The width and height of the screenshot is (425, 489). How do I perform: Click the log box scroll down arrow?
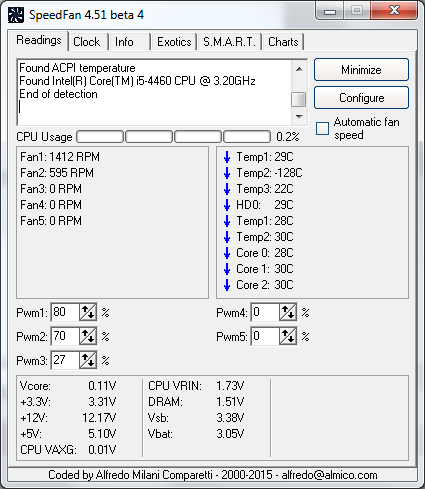tap(299, 117)
